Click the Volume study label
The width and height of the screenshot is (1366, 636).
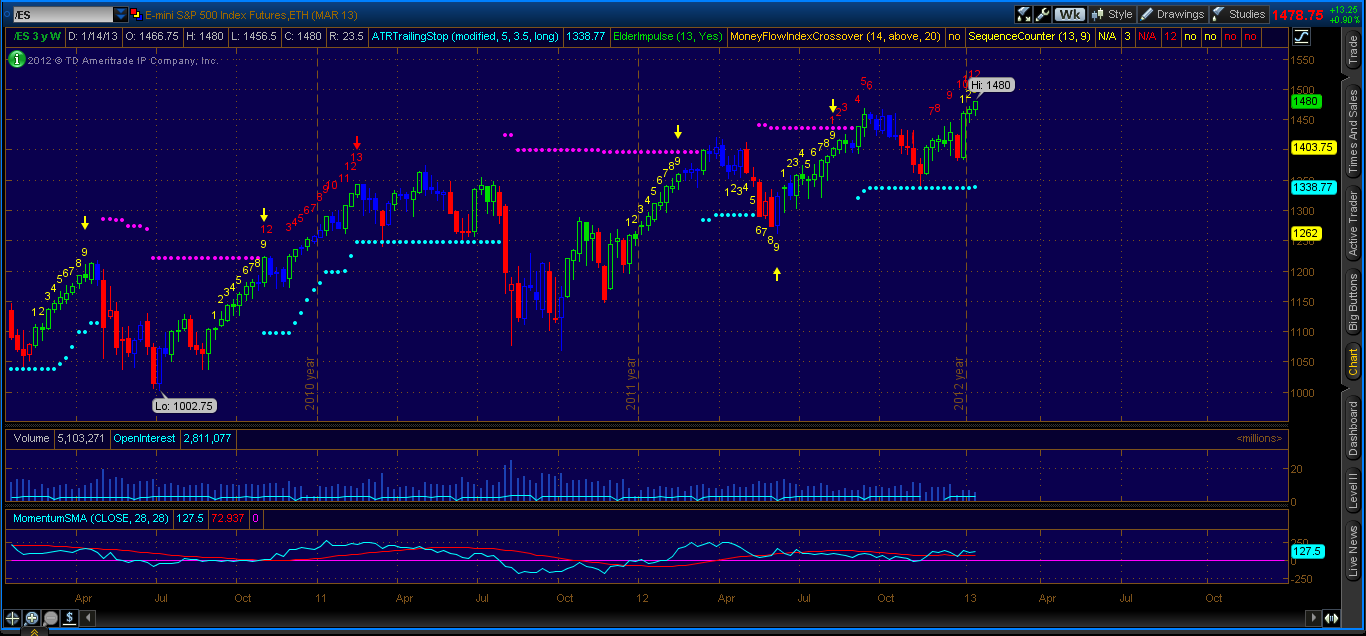(29, 438)
